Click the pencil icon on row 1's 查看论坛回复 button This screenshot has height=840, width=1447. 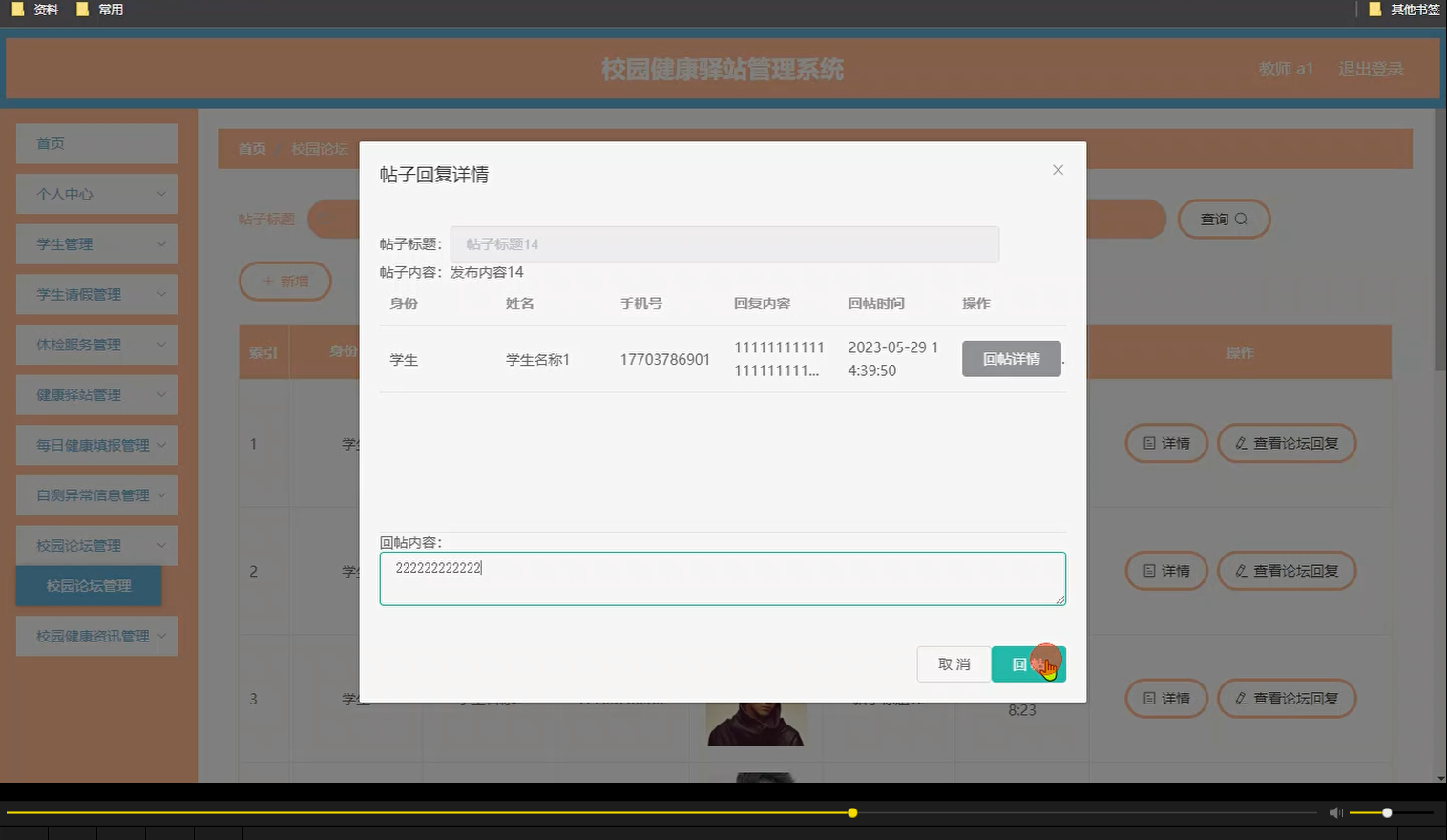[1240, 443]
